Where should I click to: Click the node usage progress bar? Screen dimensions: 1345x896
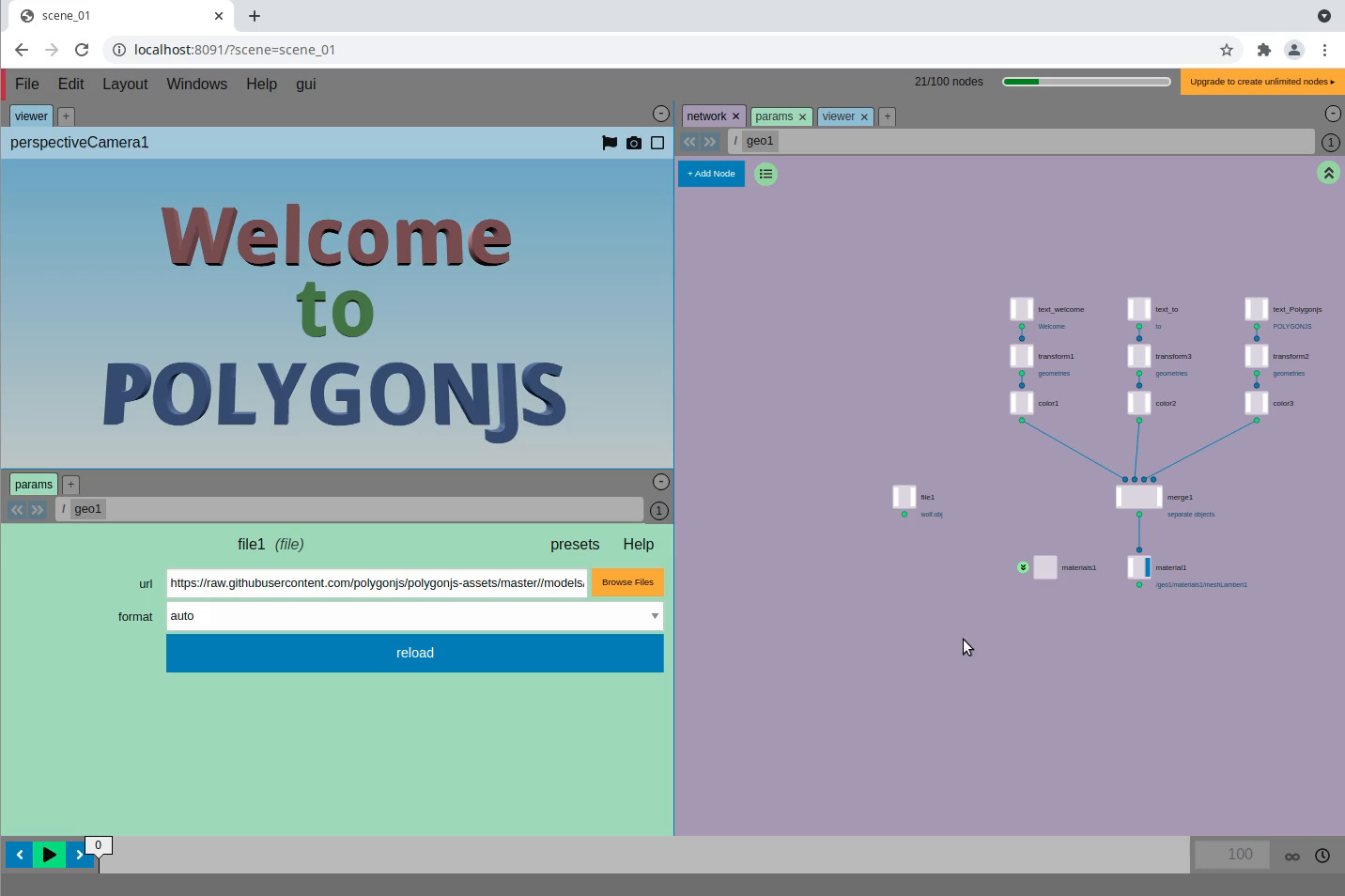[1087, 82]
